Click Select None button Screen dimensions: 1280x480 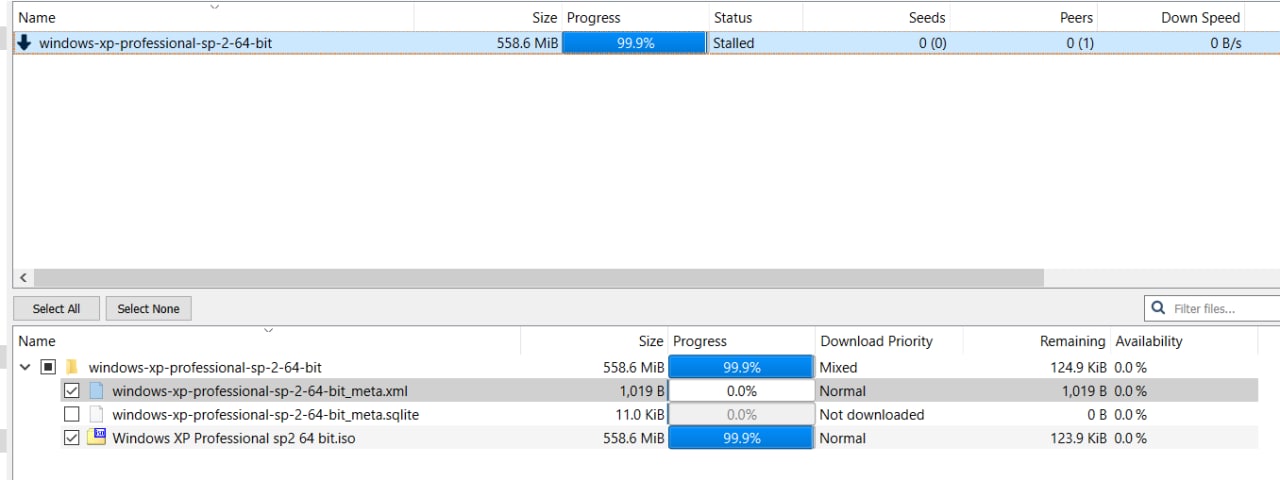148,308
